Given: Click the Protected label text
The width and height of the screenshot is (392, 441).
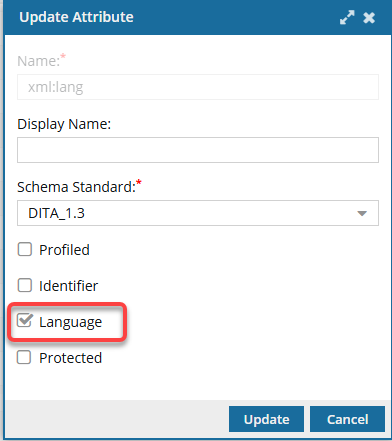Looking at the screenshot, I should pyautogui.click(x=70, y=358).
